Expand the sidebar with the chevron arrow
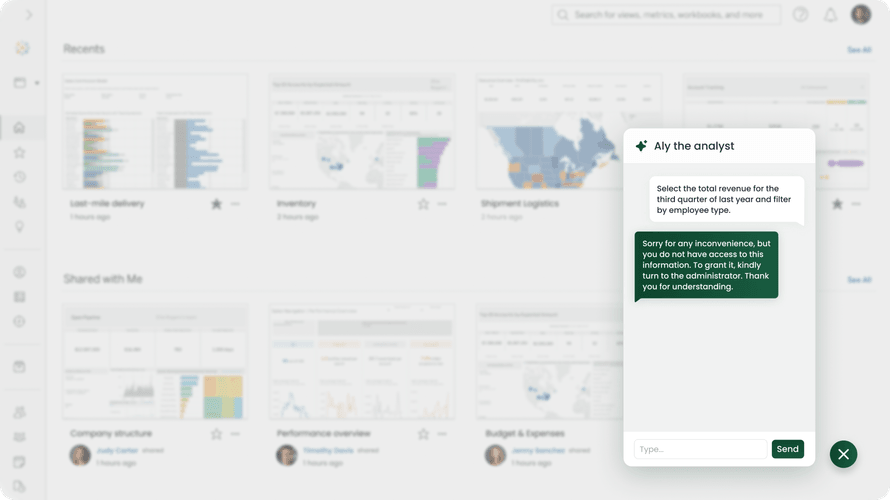The image size is (890, 500). [28, 15]
